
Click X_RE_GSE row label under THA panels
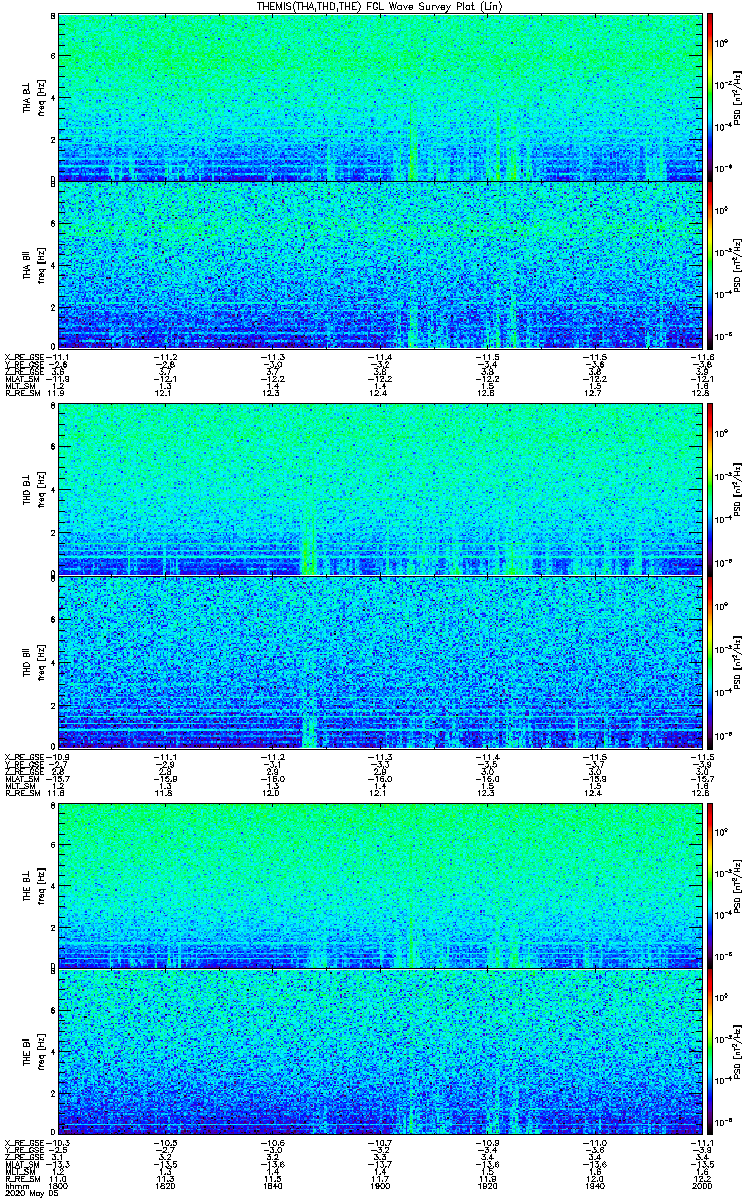click(x=25, y=356)
